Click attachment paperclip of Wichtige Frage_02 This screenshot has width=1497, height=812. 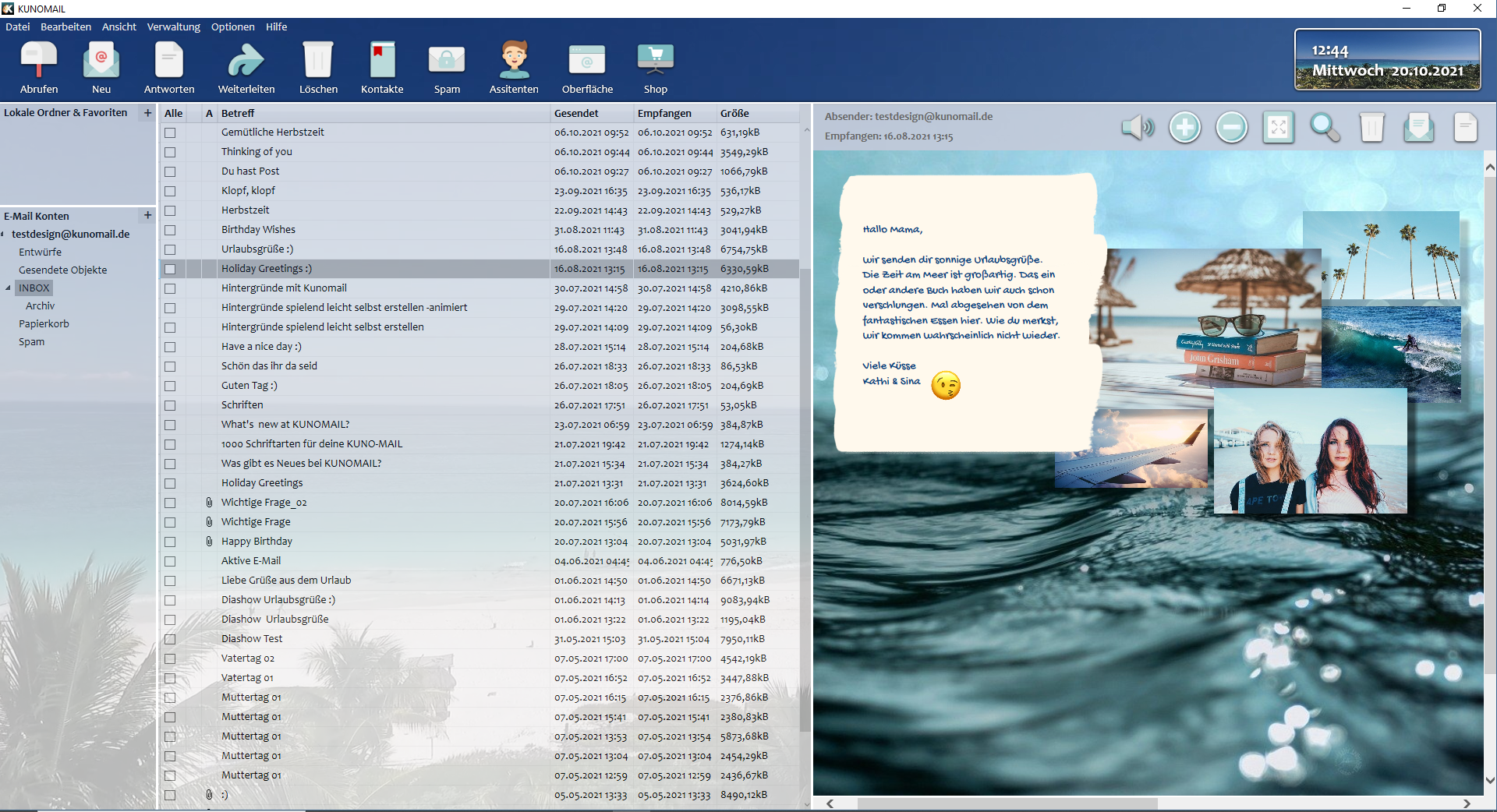tap(209, 503)
